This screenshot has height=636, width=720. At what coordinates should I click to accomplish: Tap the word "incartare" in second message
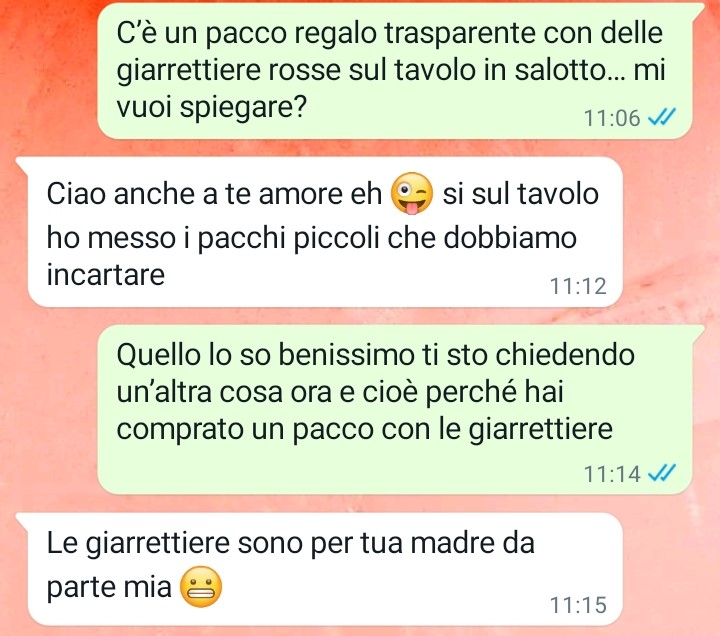coord(106,275)
